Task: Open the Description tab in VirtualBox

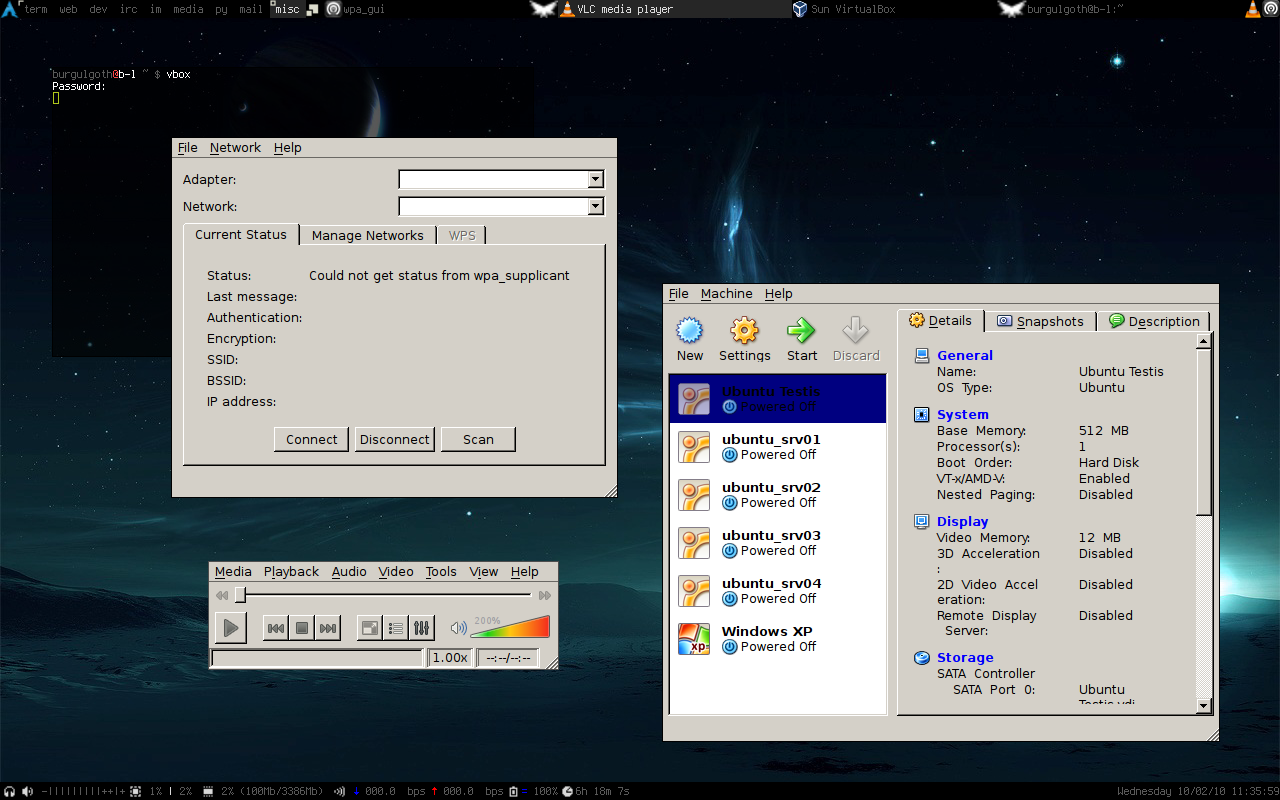Action: [x=1153, y=321]
